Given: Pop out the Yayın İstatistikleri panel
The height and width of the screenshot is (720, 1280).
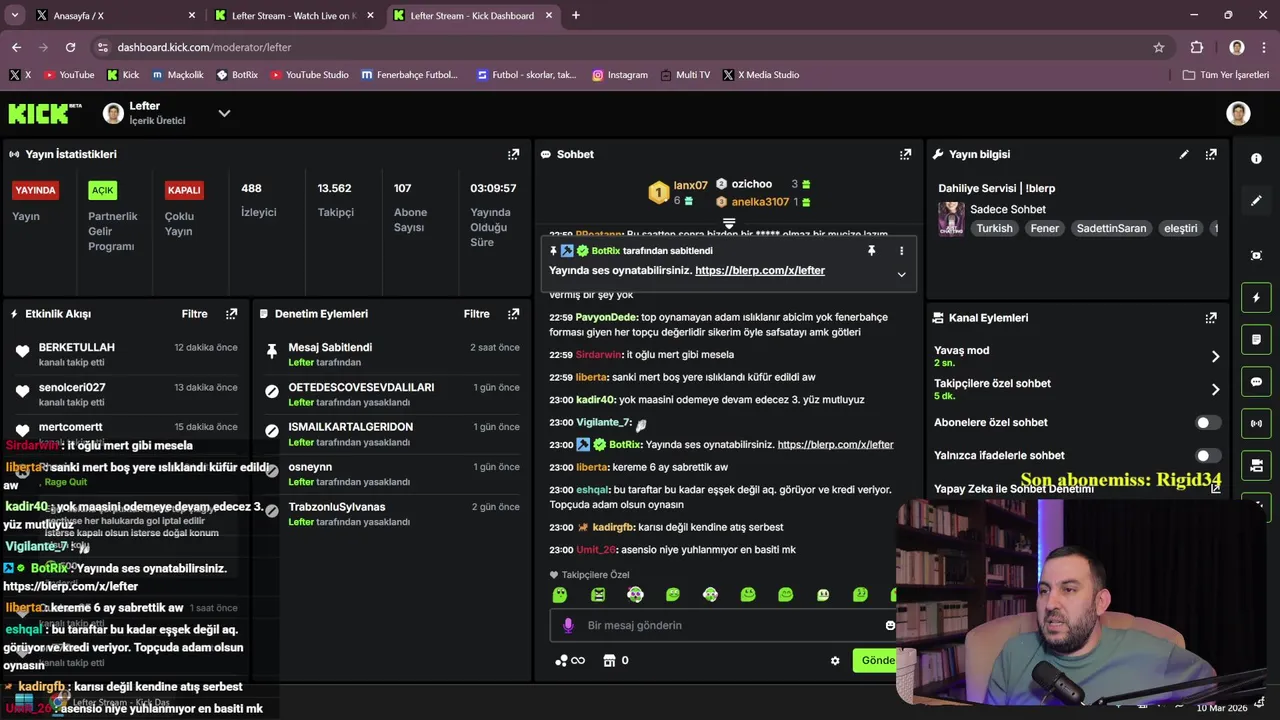Looking at the screenshot, I should coord(513,154).
